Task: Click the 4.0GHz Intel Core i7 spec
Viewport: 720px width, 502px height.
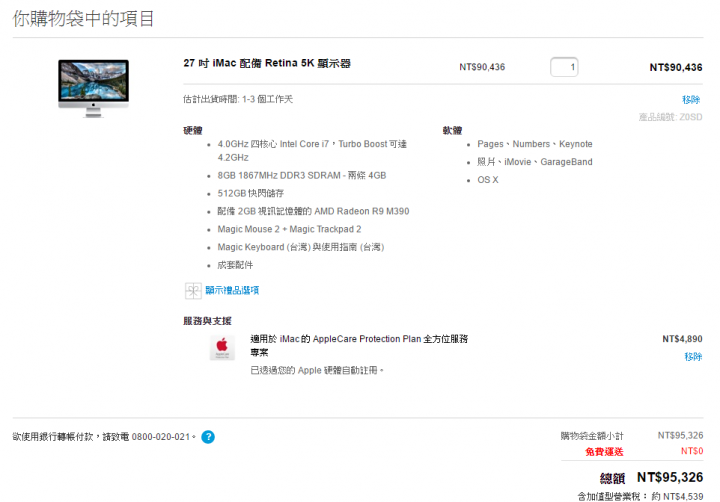Action: 312,151
